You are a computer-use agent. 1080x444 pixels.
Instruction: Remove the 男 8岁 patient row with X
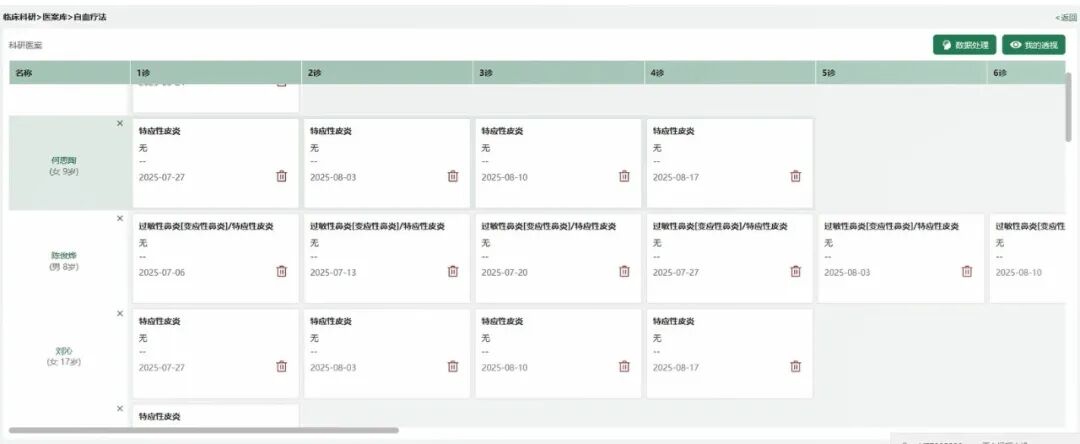click(x=120, y=218)
